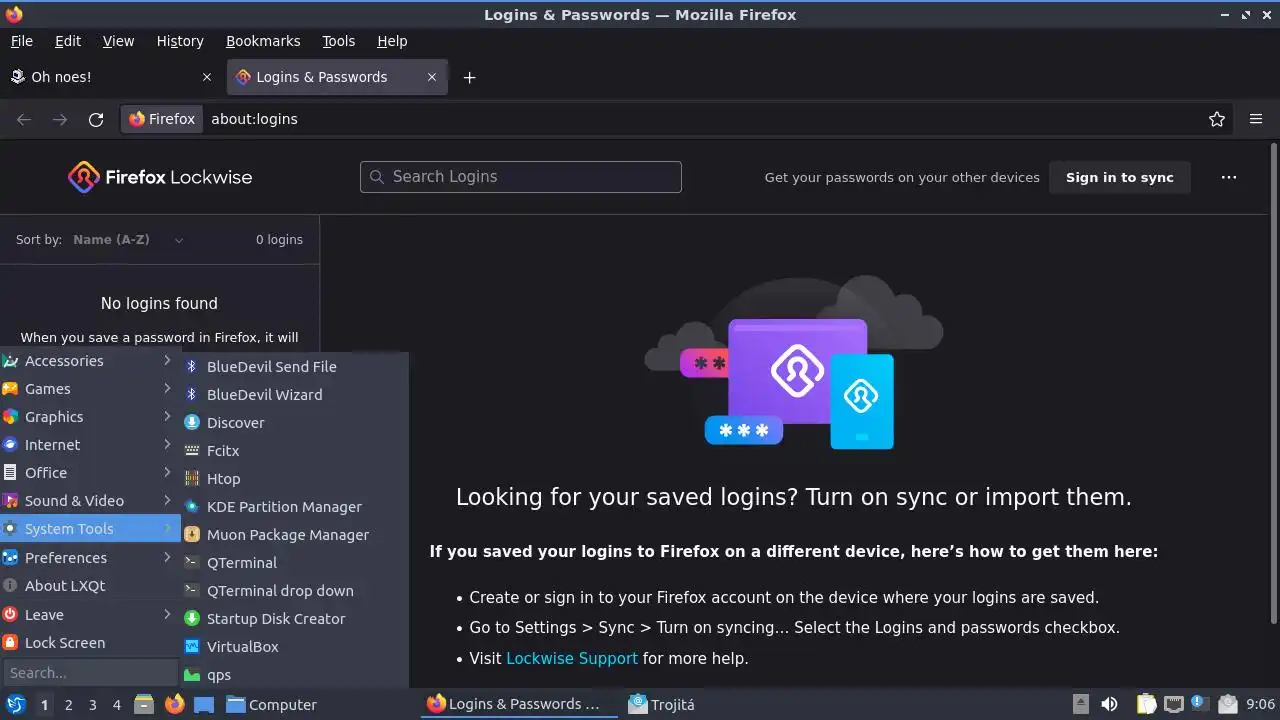Click Sign in to sync button
This screenshot has height=720, width=1280.
click(x=1120, y=177)
